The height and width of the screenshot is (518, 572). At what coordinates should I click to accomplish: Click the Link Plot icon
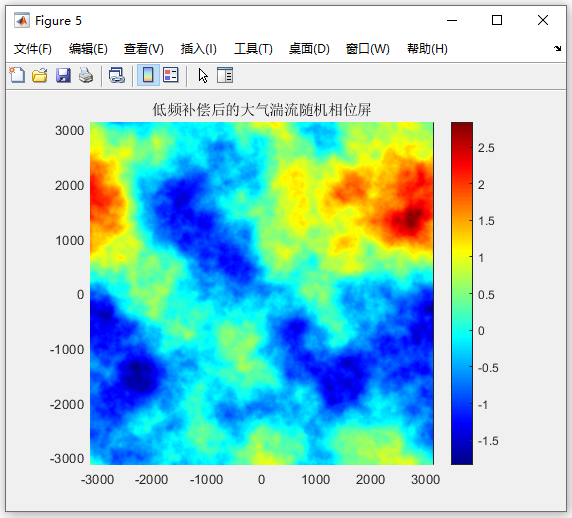coord(117,76)
